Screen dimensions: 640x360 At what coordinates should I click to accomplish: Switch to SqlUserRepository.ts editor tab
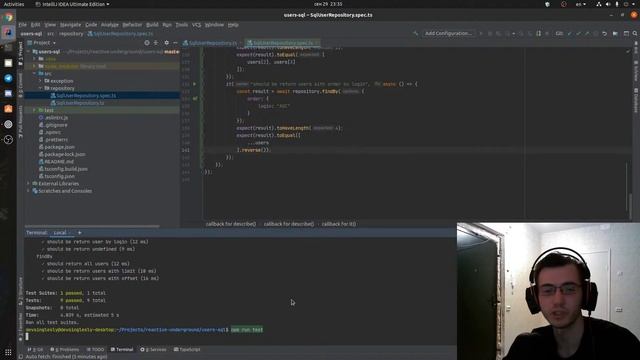212,42
